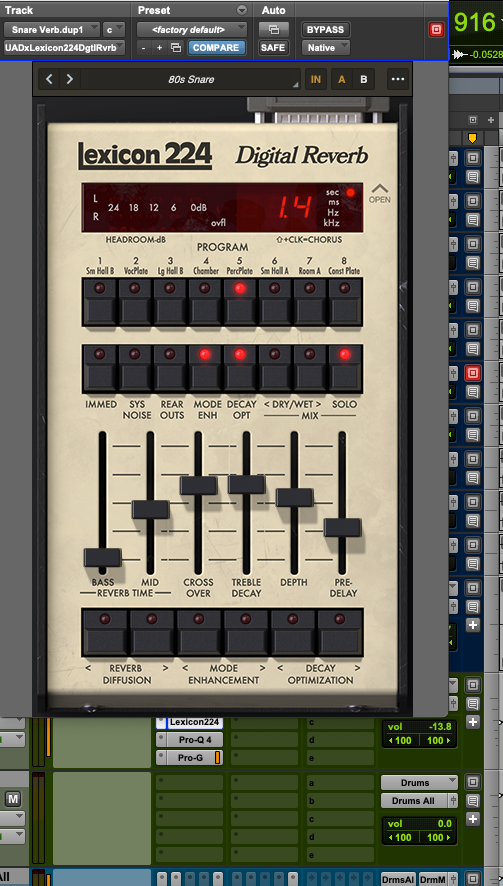Viewport: 503px width, 886px height.
Task: Switch to the A setting
Action: (x=341, y=79)
